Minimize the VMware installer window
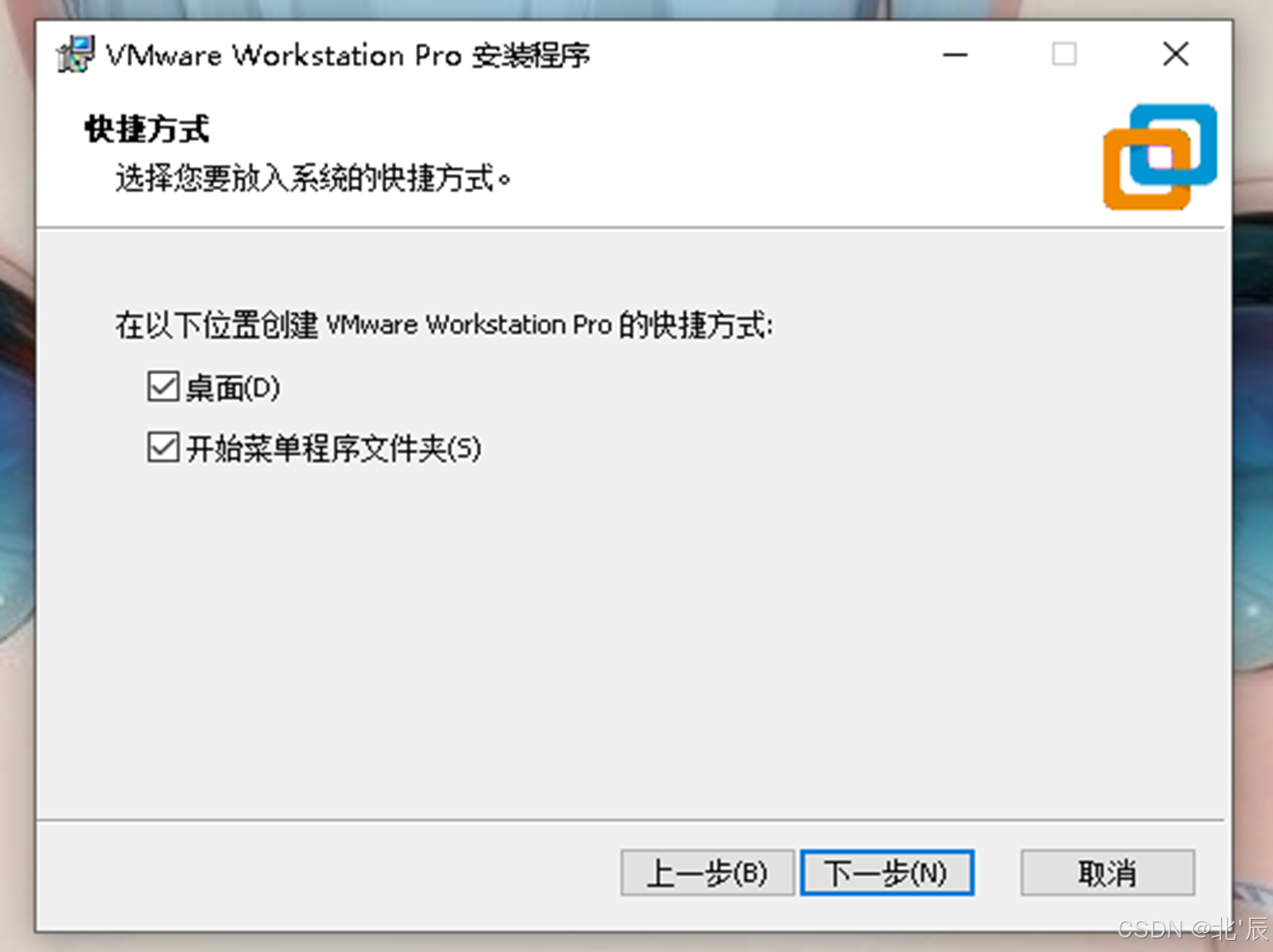 955,55
